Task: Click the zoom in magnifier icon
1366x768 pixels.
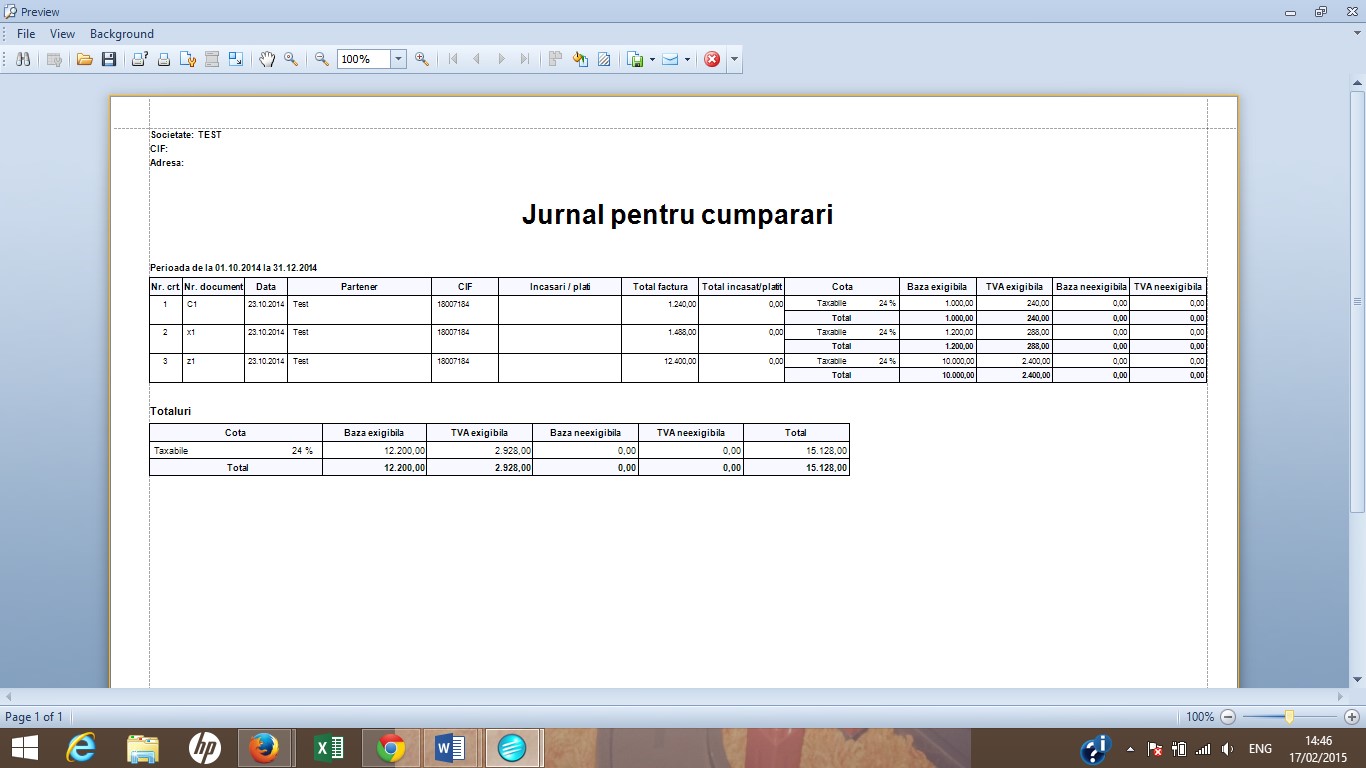Action: point(422,59)
